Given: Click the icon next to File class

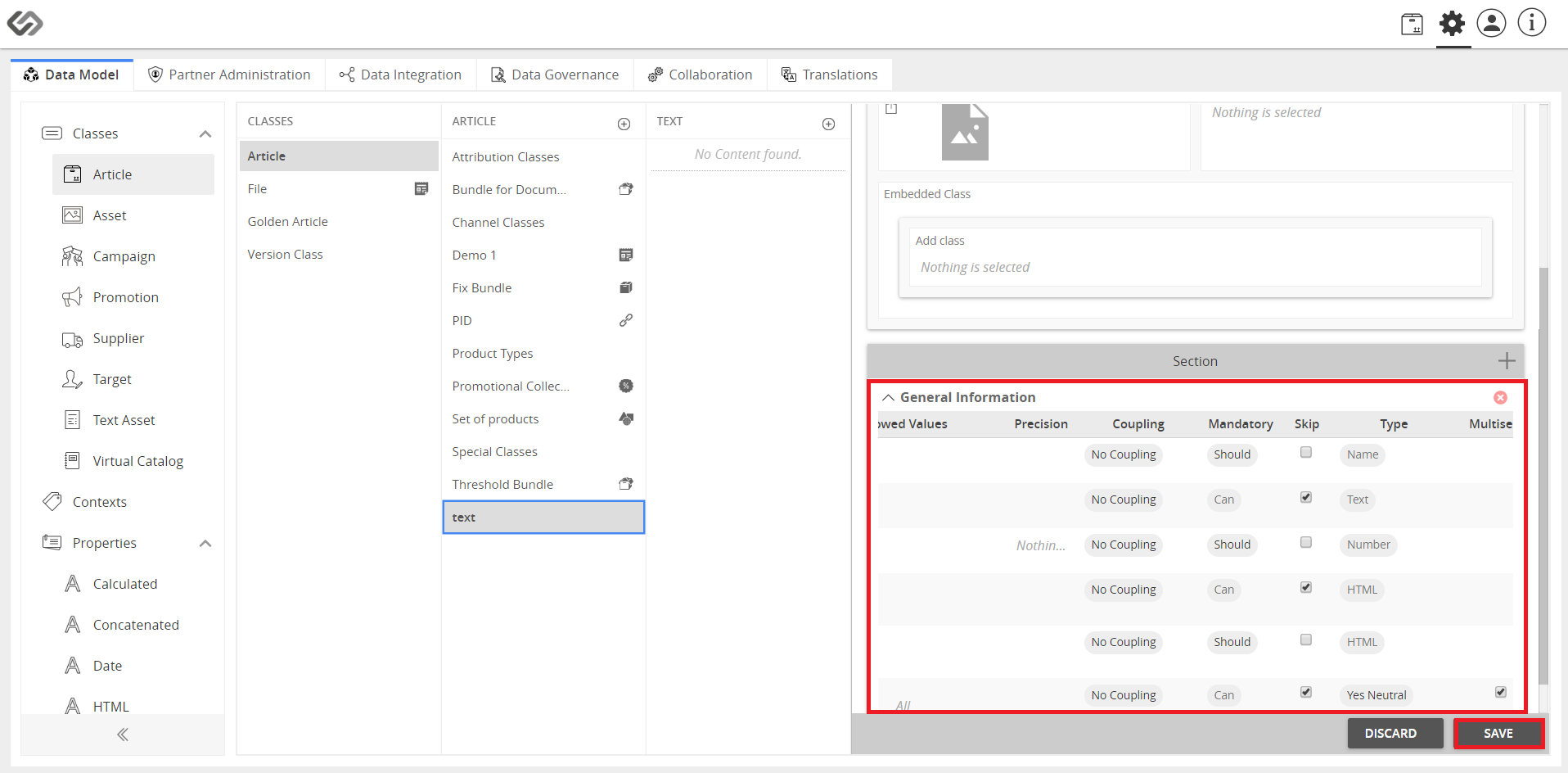Looking at the screenshot, I should coord(421,189).
